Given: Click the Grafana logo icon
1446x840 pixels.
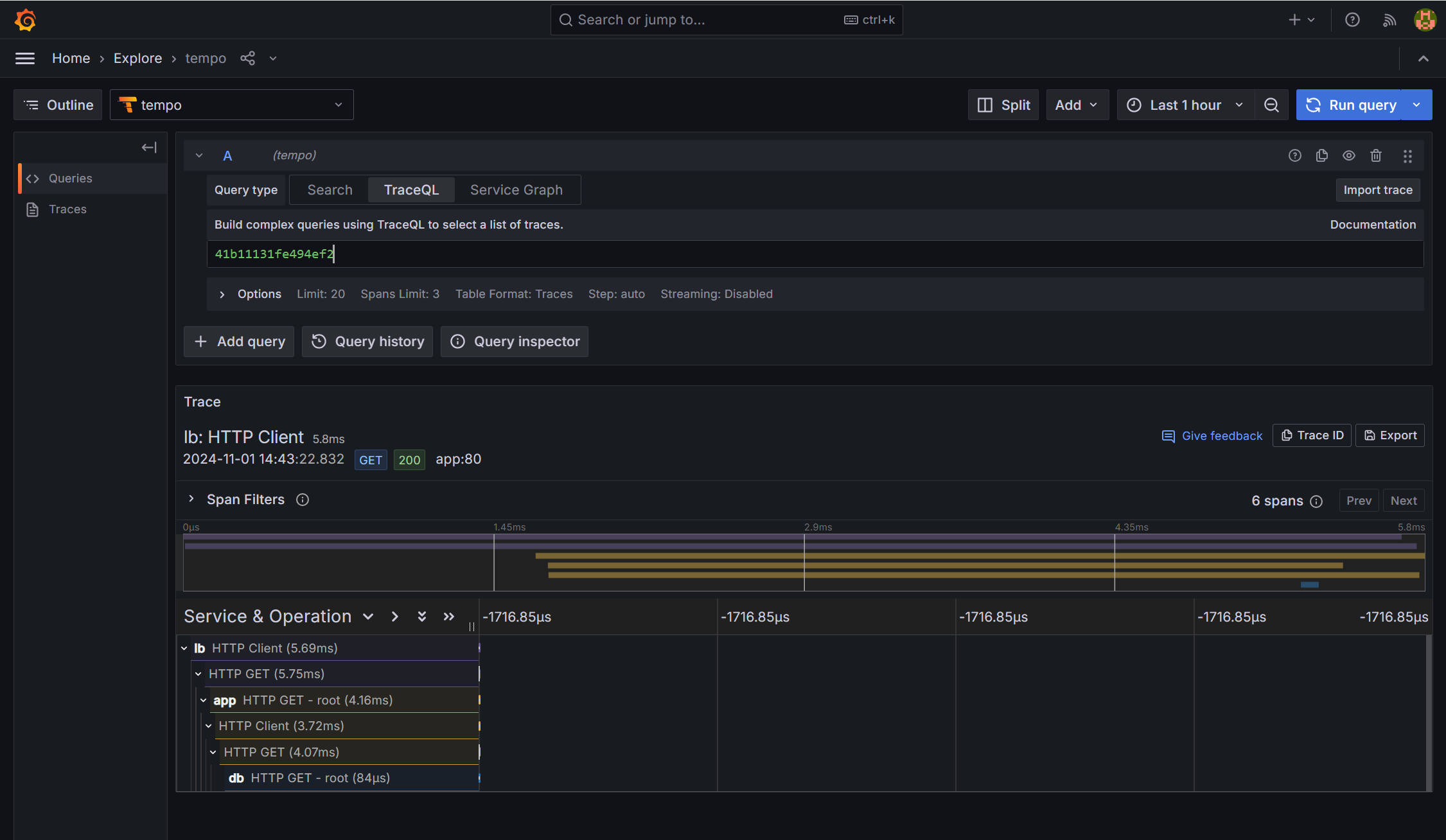Looking at the screenshot, I should (25, 20).
